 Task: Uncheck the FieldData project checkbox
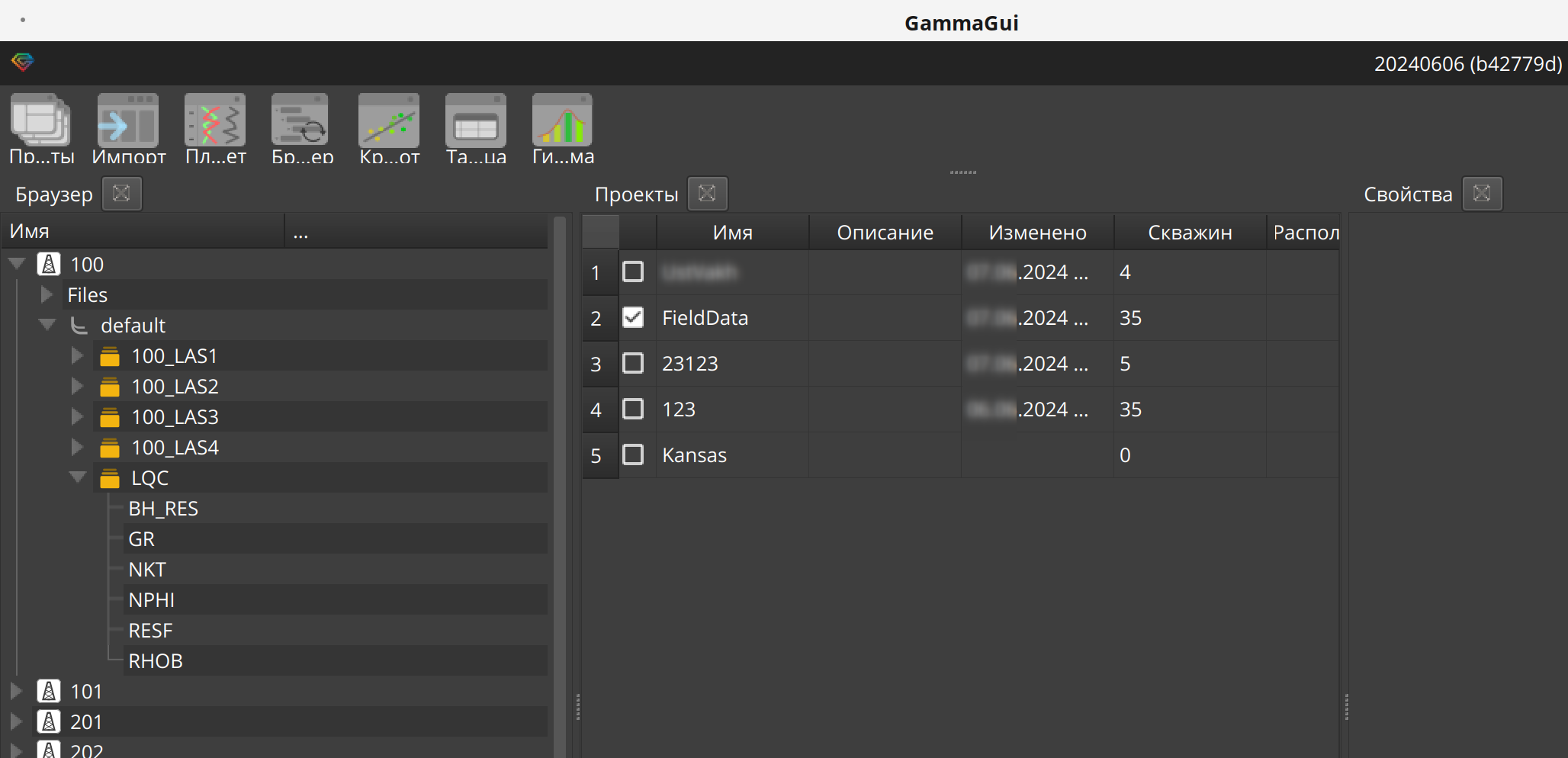click(x=633, y=317)
